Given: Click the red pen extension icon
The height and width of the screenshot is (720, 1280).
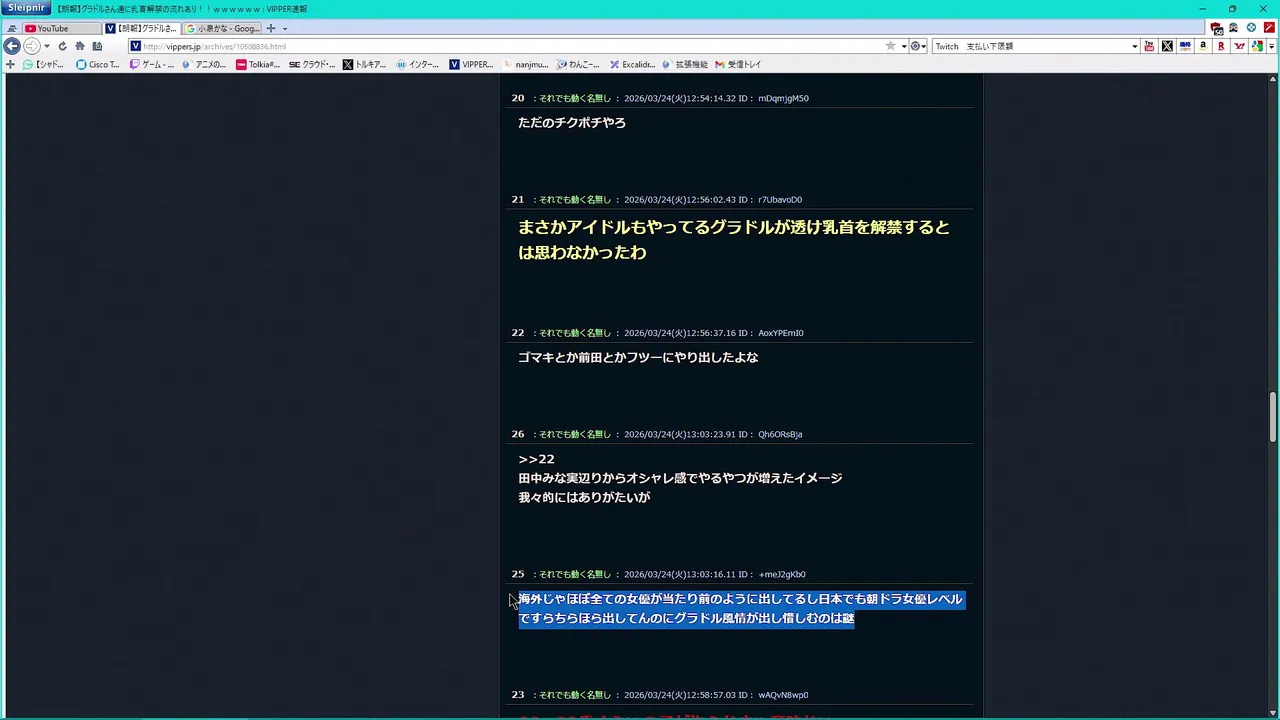Looking at the screenshot, I should (1269, 28).
